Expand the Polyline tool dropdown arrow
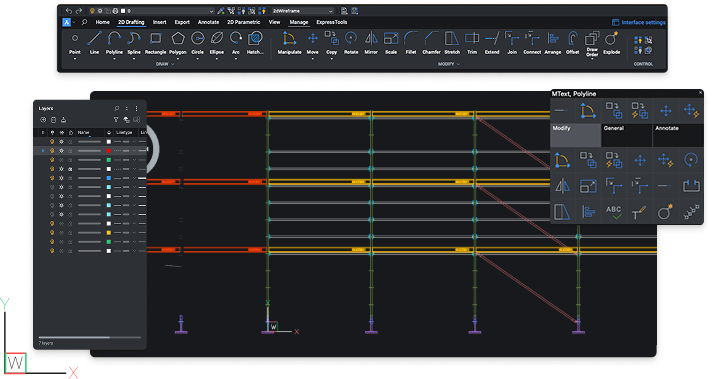Viewport: 712px width, 379px height. click(114, 59)
